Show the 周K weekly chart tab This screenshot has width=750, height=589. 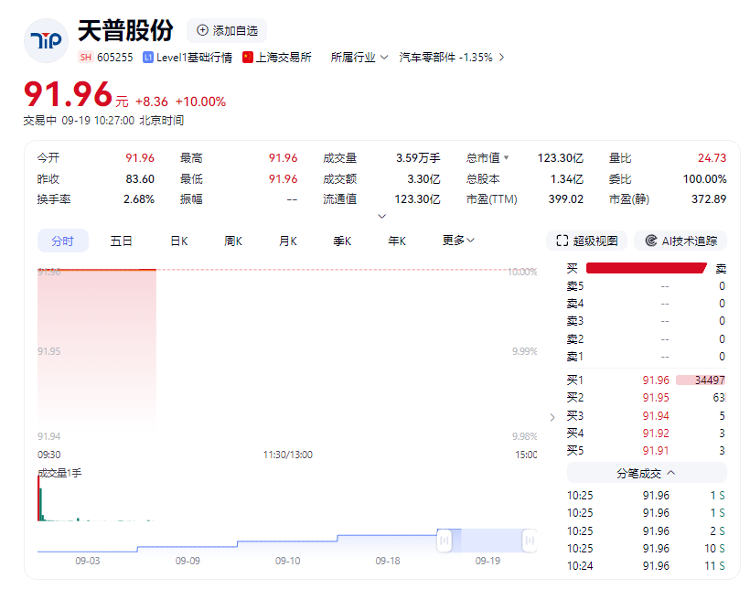click(234, 241)
